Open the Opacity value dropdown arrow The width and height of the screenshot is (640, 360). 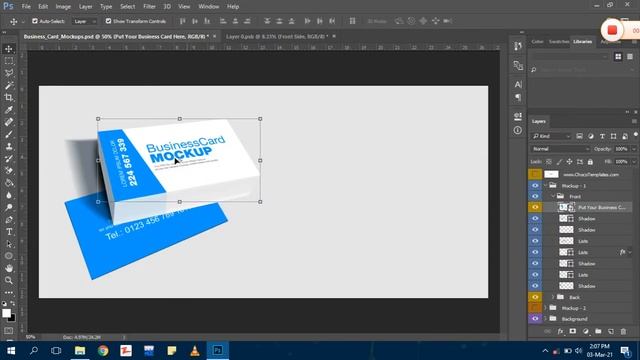(x=634, y=149)
